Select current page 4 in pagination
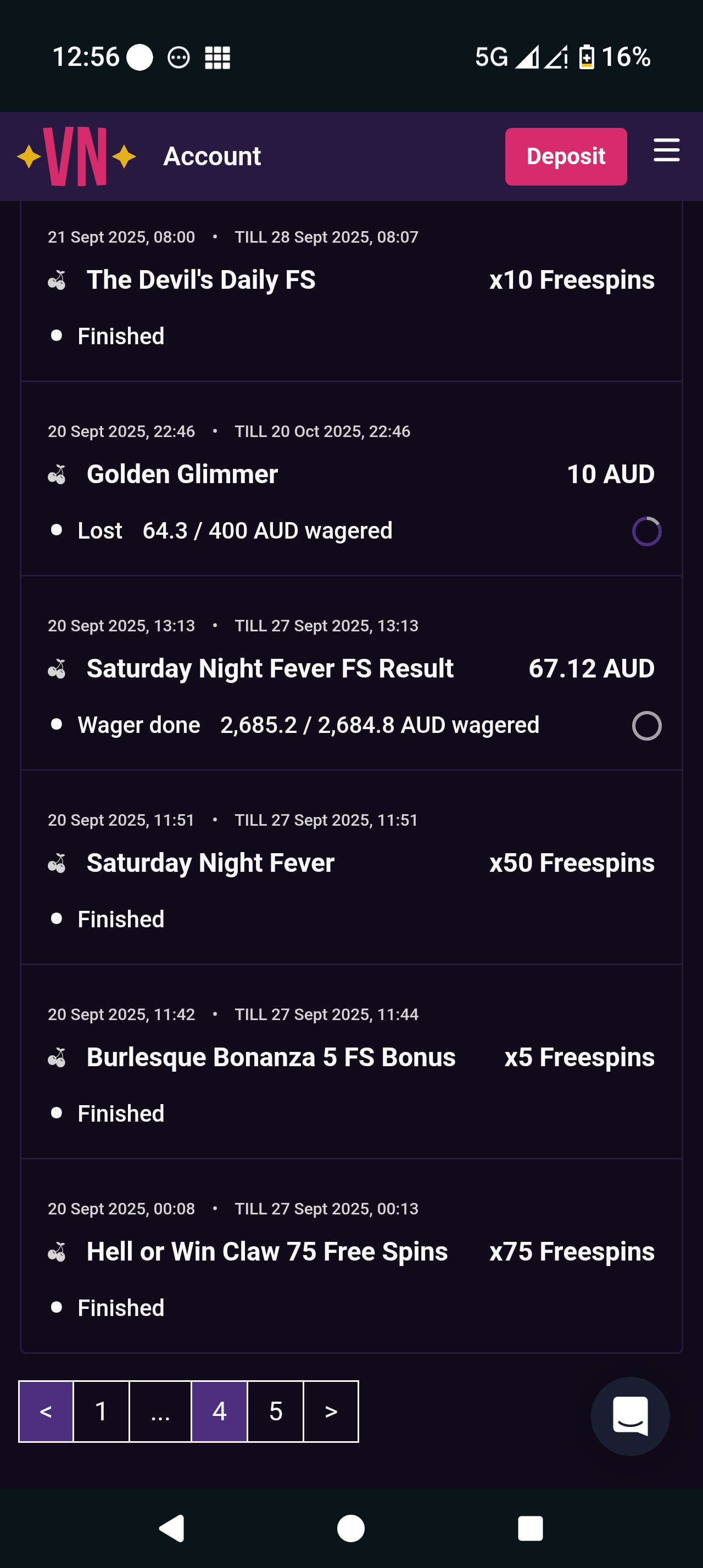 click(x=219, y=1411)
